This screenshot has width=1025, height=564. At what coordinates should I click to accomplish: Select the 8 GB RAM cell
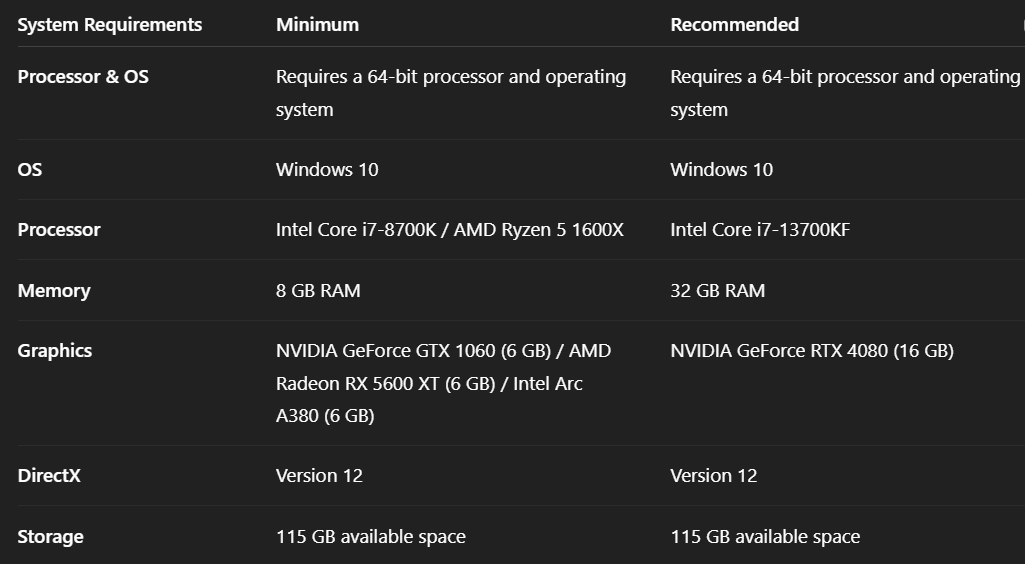pos(318,291)
